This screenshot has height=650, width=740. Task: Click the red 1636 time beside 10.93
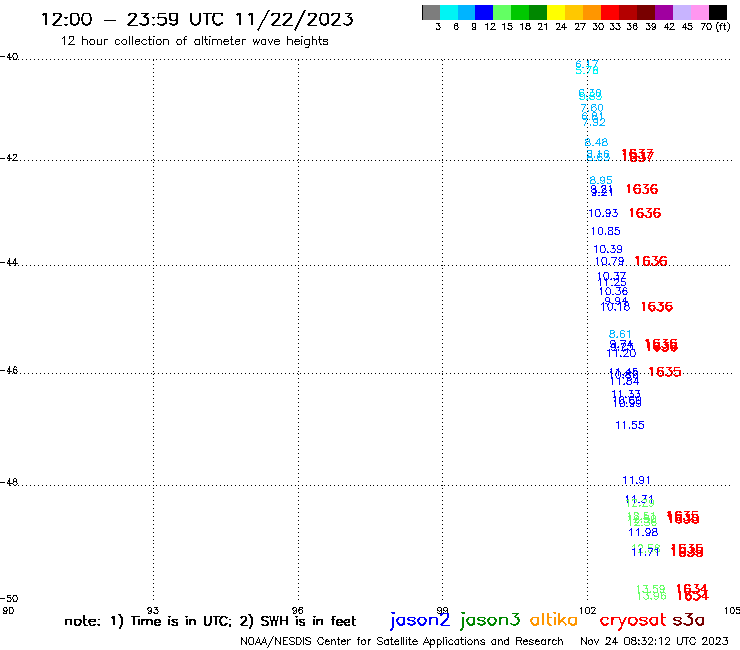click(x=645, y=213)
